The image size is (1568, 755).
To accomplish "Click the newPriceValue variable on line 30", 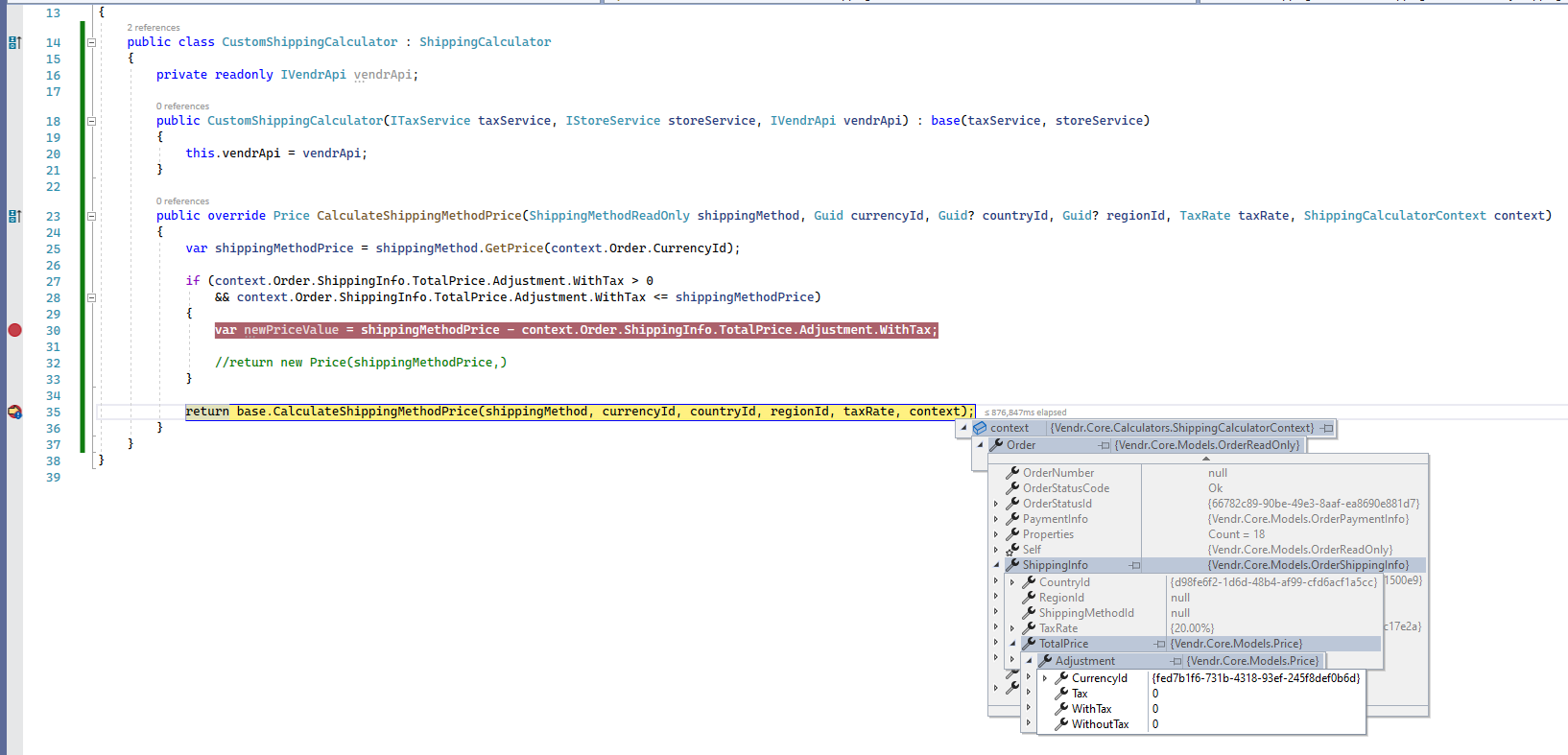I will 292,330.
